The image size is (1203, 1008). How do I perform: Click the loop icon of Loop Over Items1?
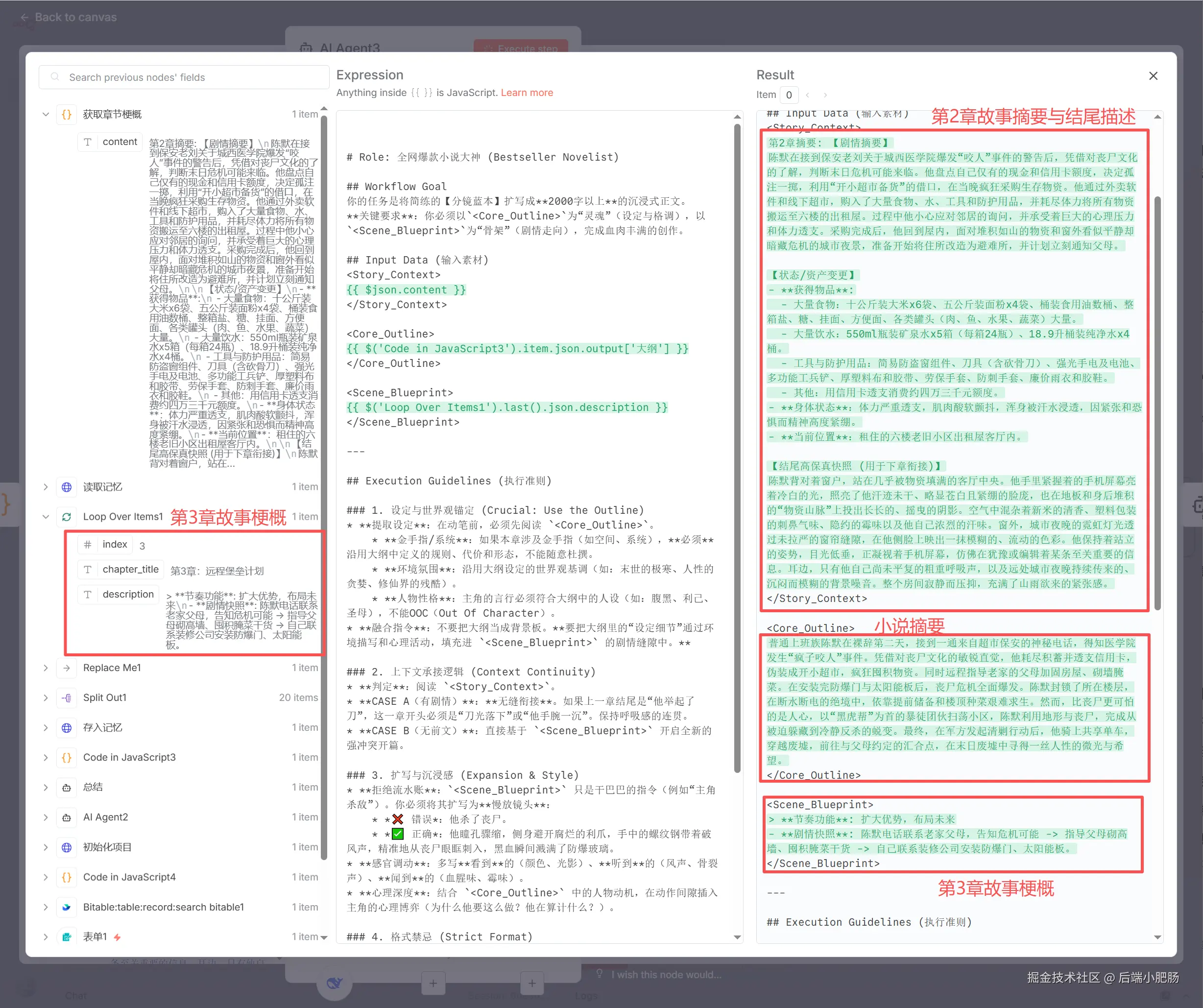pos(67,517)
